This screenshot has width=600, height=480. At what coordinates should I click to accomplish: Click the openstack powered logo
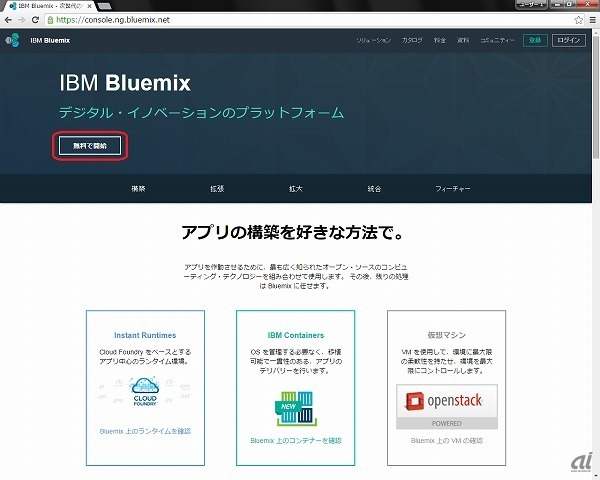447,407
